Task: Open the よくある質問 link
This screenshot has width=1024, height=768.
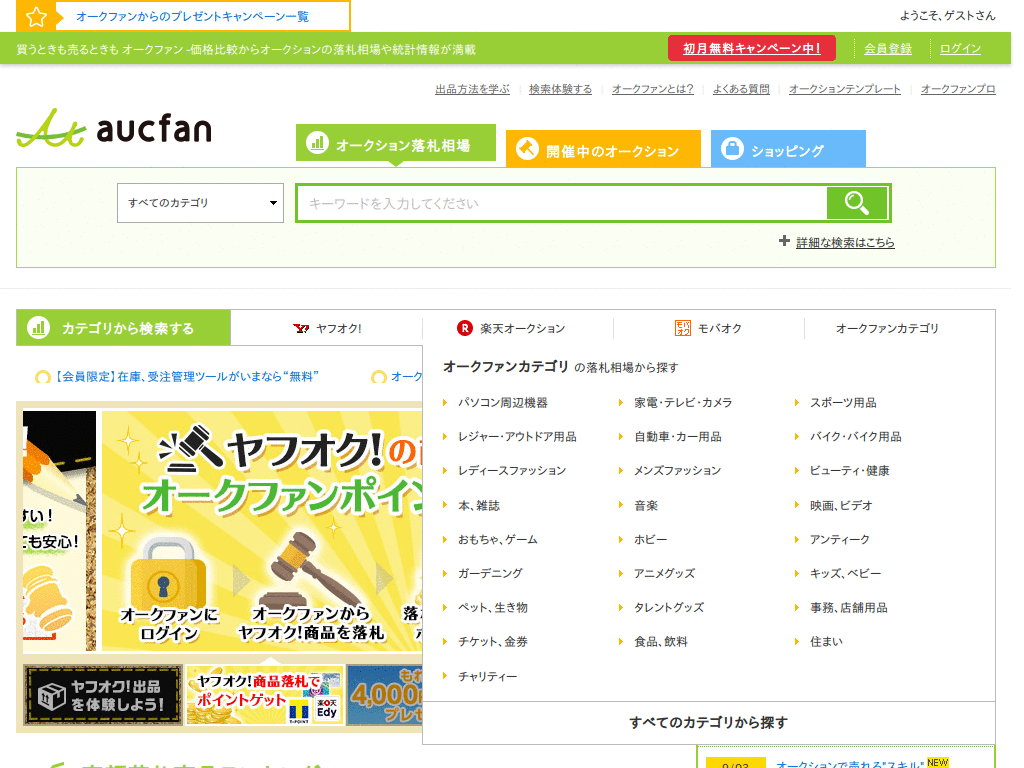Action: [741, 89]
